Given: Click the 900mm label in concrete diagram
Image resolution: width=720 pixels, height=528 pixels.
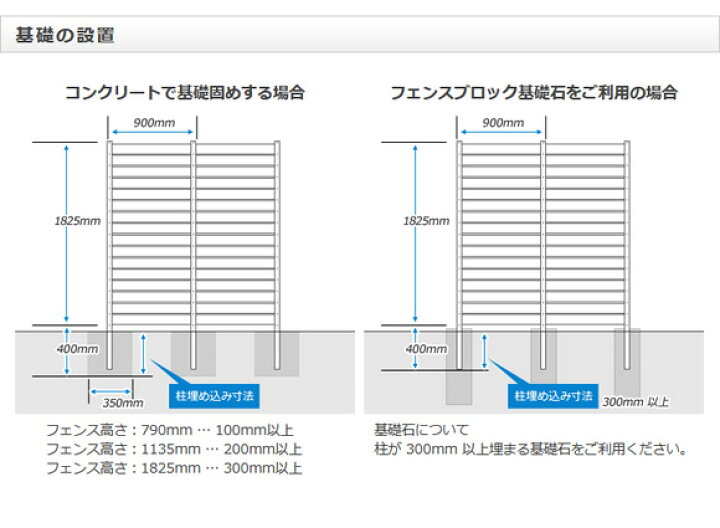Looking at the screenshot, I should pyautogui.click(x=154, y=123).
